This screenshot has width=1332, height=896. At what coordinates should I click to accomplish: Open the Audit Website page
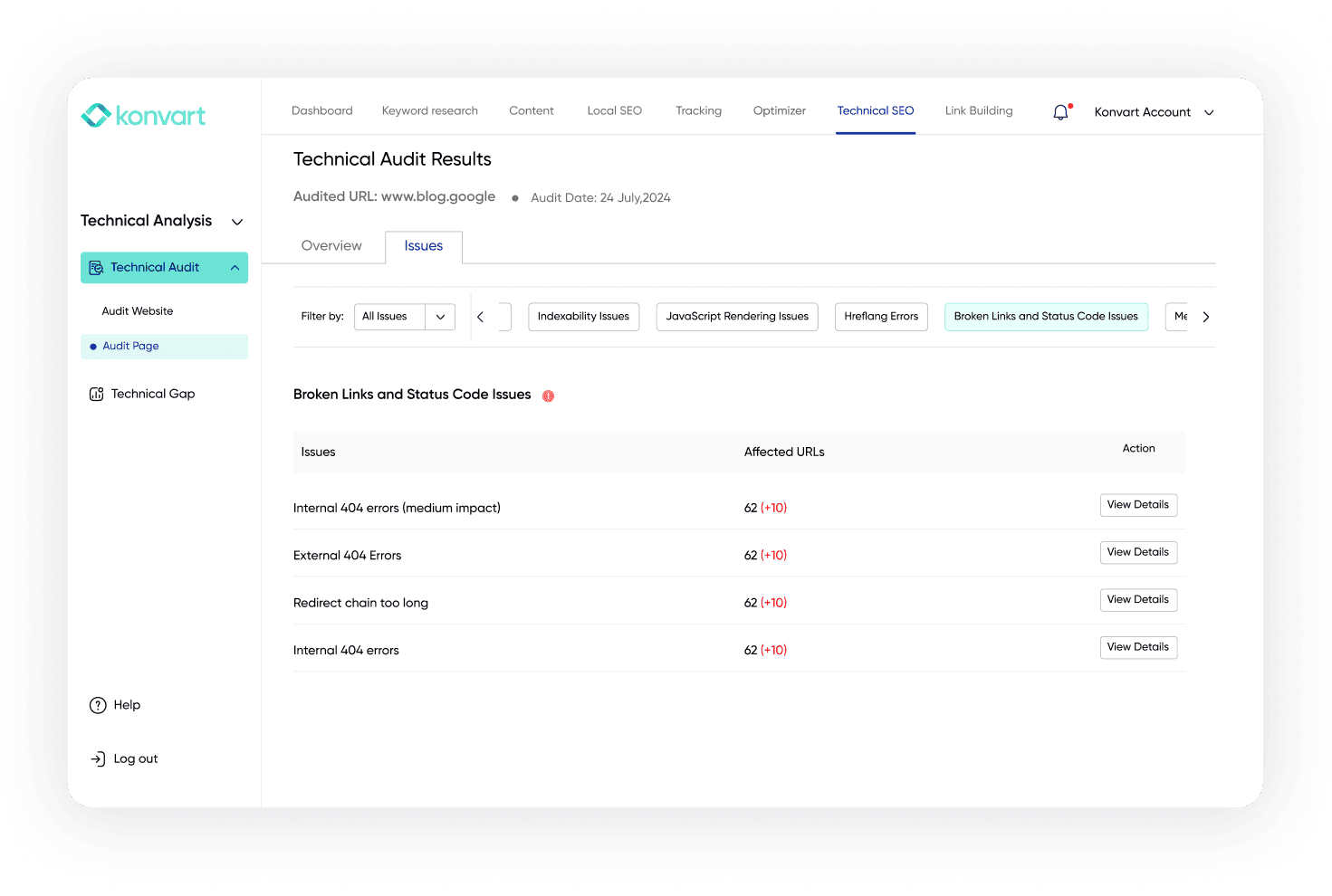tap(137, 310)
